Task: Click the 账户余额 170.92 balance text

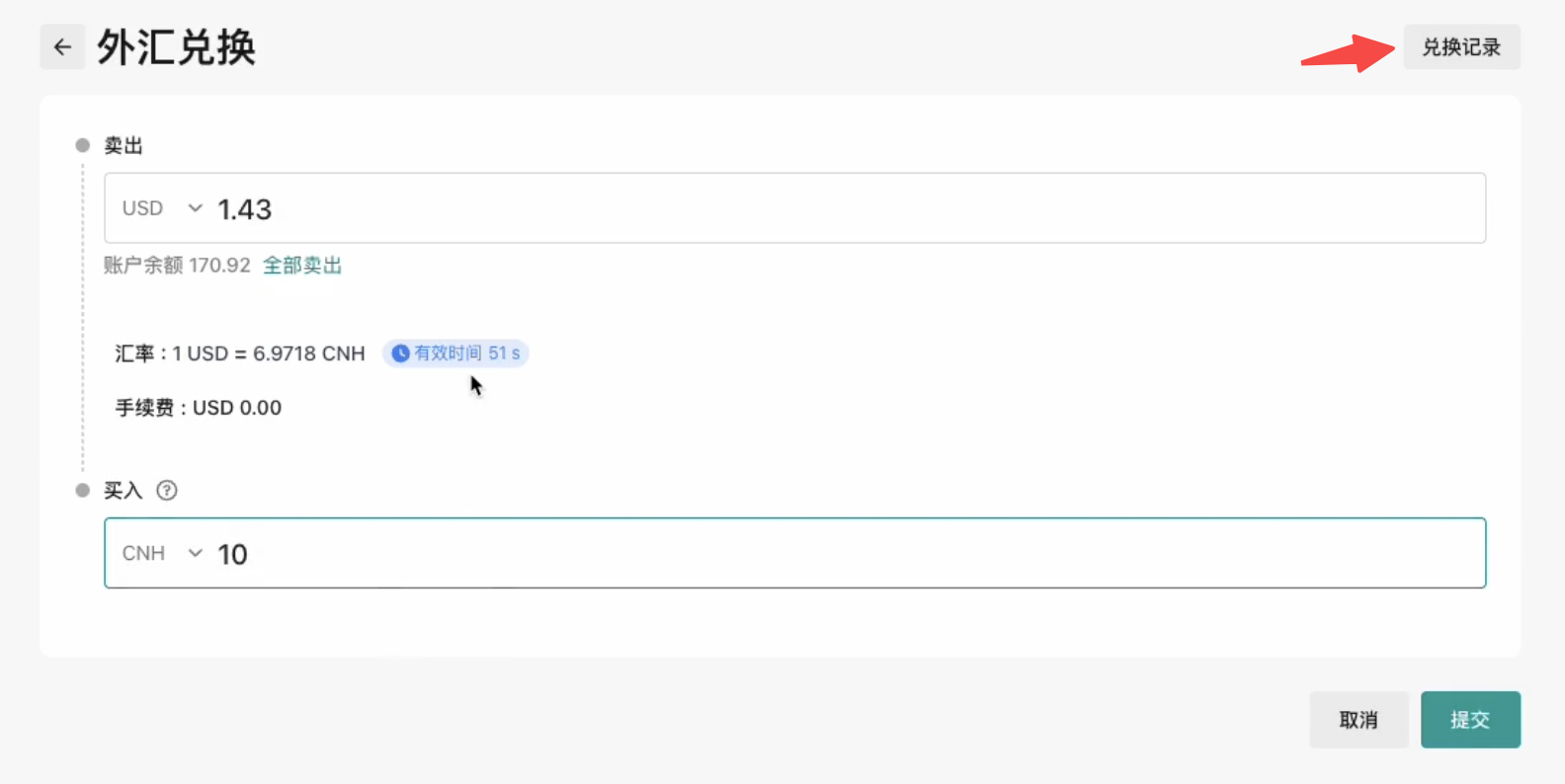Action: point(178,266)
